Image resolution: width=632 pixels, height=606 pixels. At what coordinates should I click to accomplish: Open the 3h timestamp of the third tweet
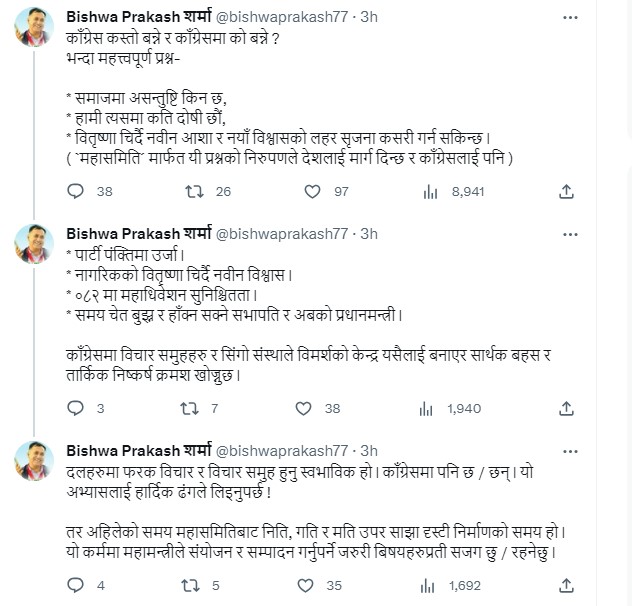pyautogui.click(x=369, y=450)
